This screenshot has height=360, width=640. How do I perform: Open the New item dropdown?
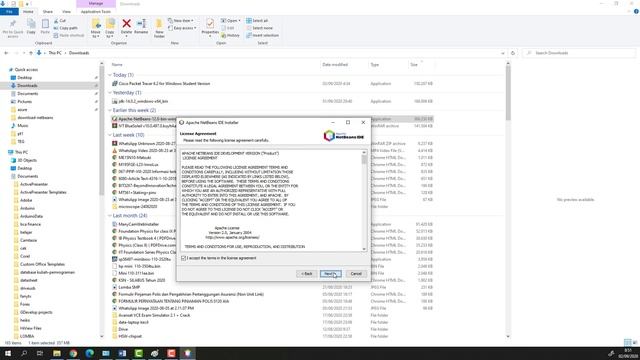[x=181, y=21]
